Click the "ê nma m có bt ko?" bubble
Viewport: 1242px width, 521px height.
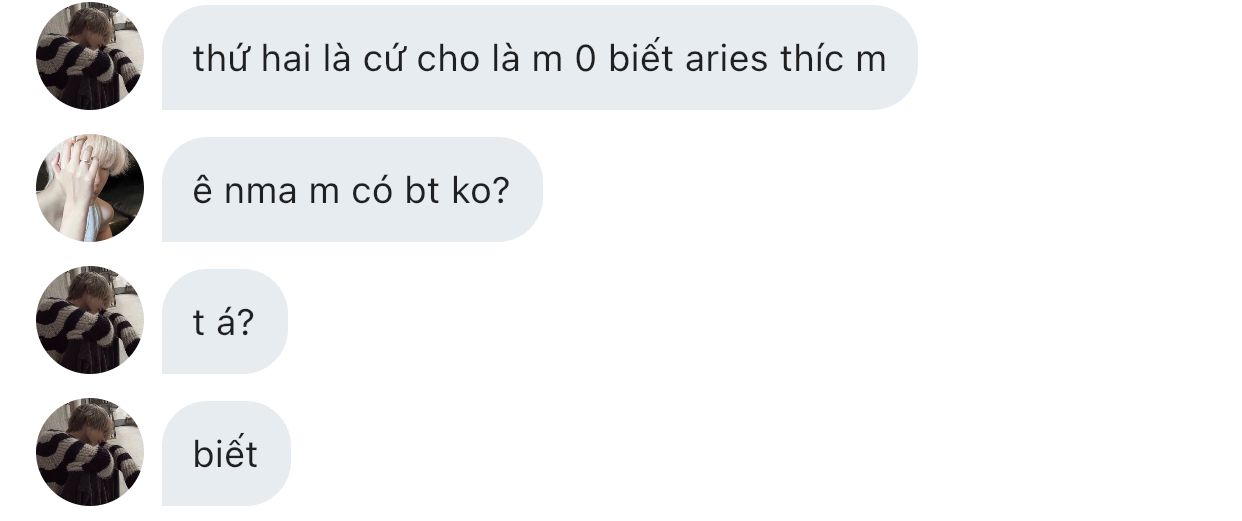[351, 190]
